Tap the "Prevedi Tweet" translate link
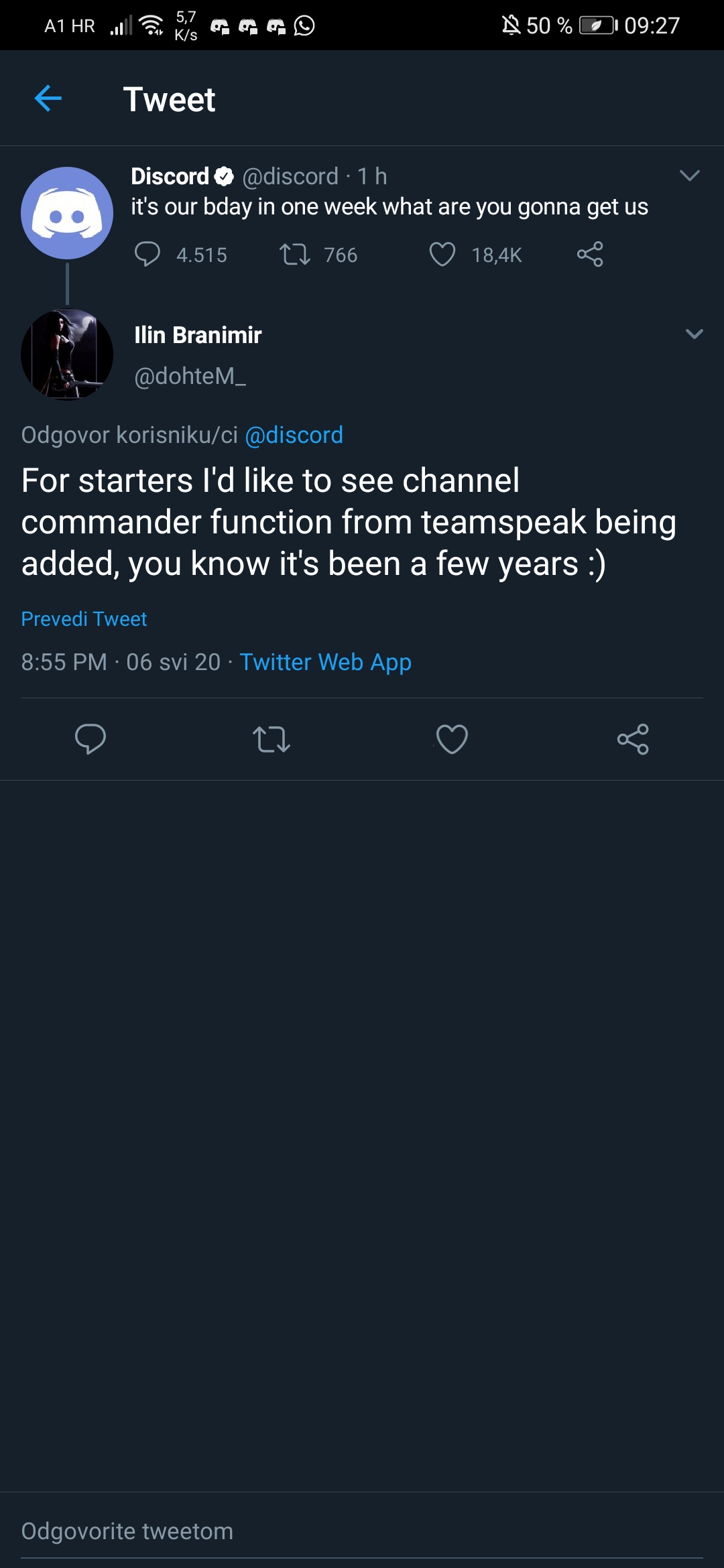Viewport: 724px width, 1568px height. 84,618
